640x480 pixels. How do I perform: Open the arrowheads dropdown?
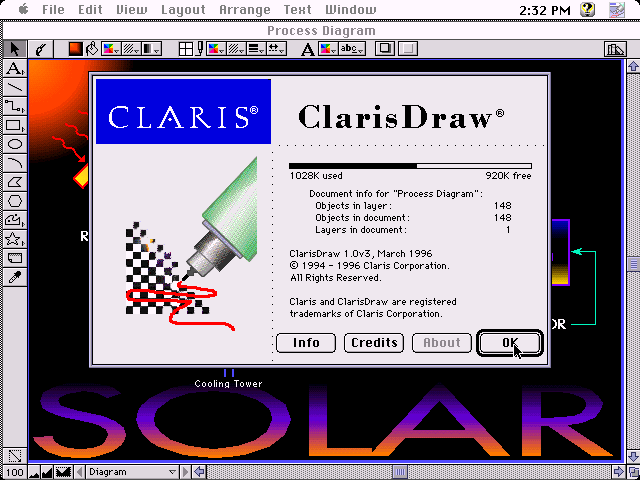click(x=277, y=49)
